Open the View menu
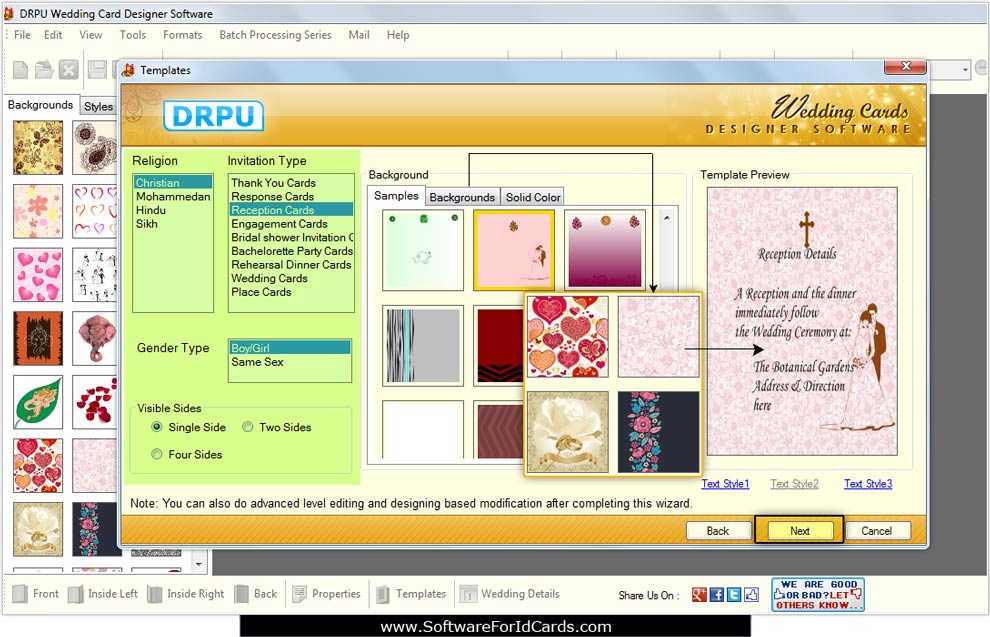Screen dimensions: 990x637 (x=90, y=35)
